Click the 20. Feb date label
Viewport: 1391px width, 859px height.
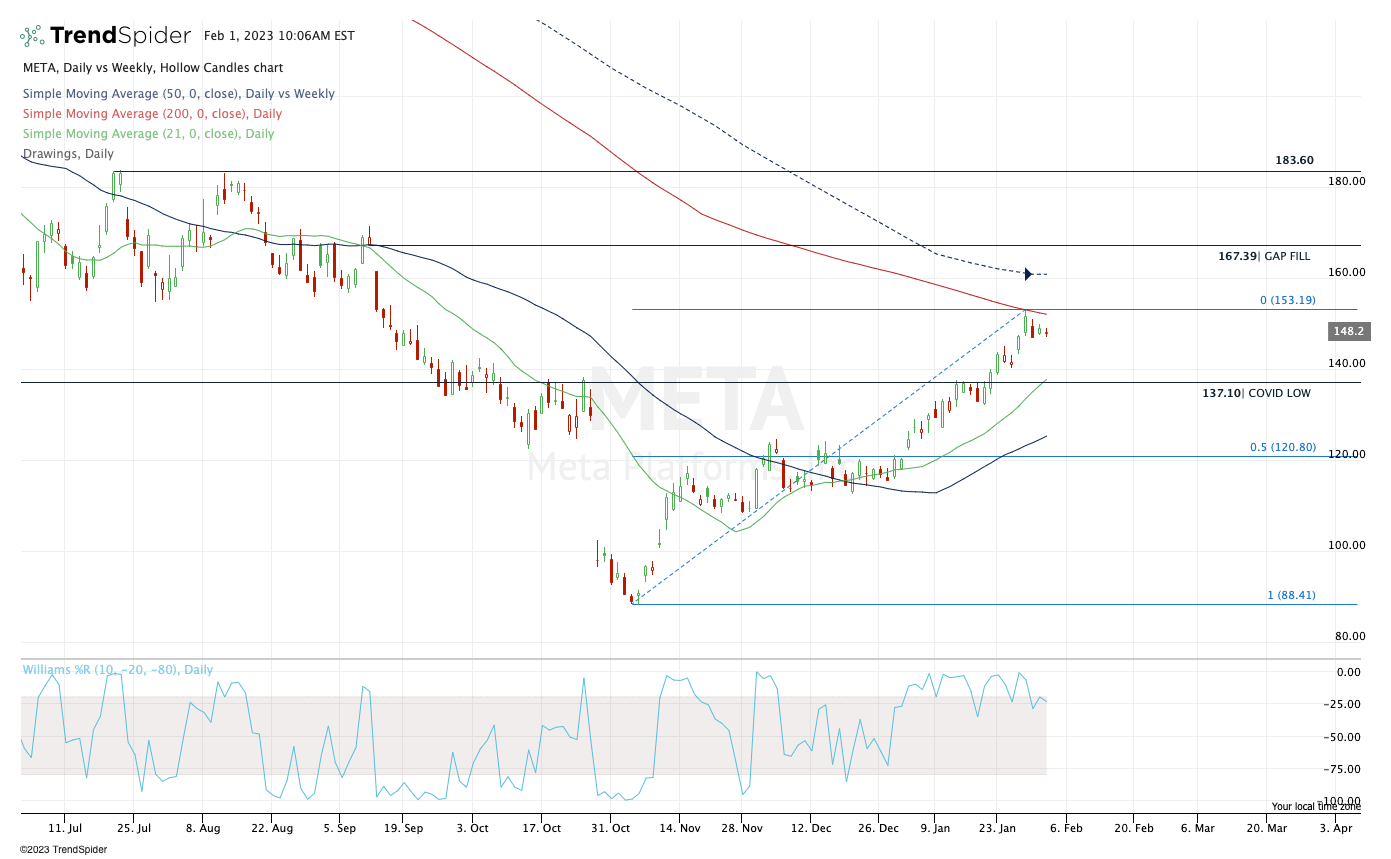[1134, 828]
